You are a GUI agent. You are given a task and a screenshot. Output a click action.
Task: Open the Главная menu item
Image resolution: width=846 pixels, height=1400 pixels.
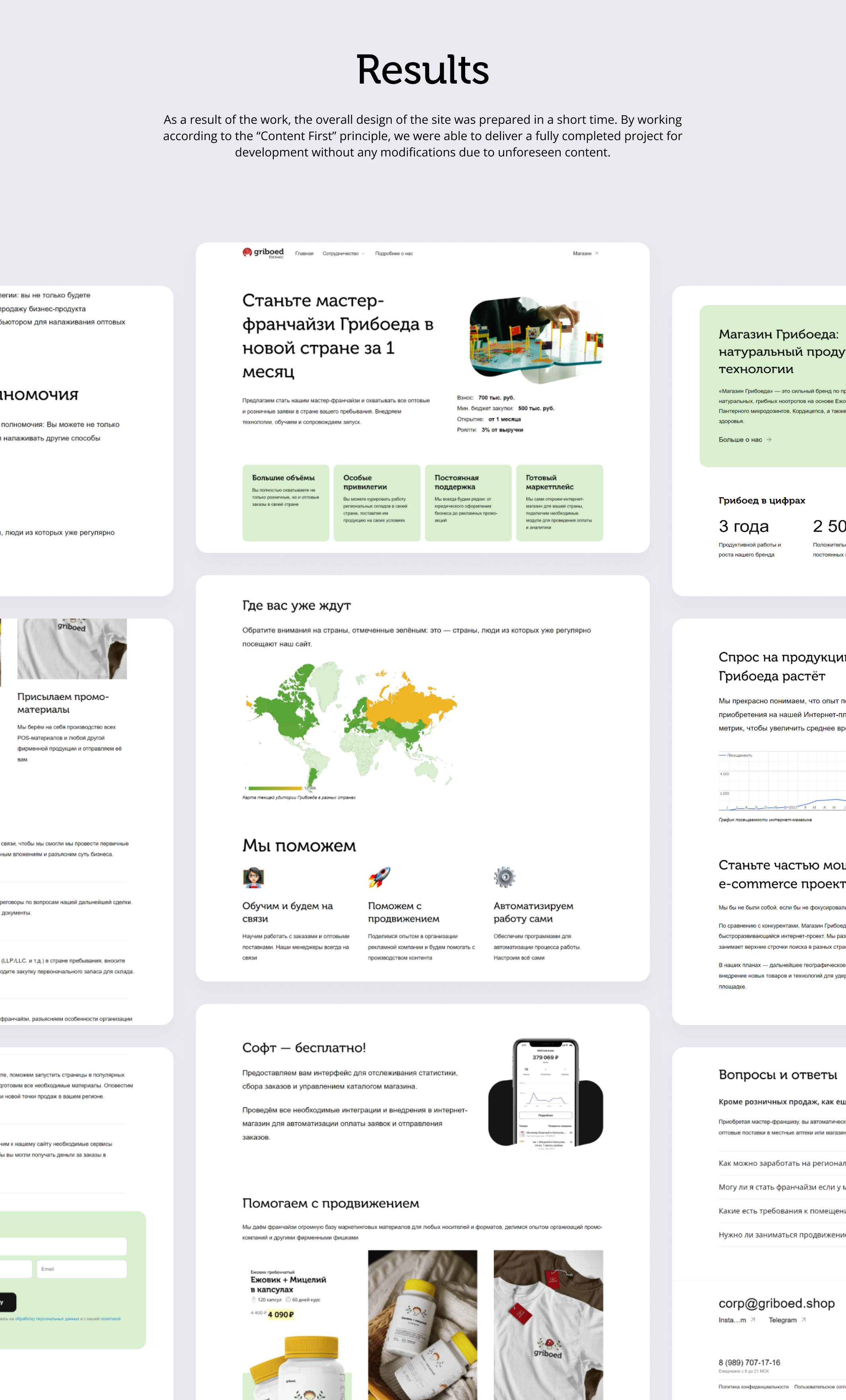(304, 254)
